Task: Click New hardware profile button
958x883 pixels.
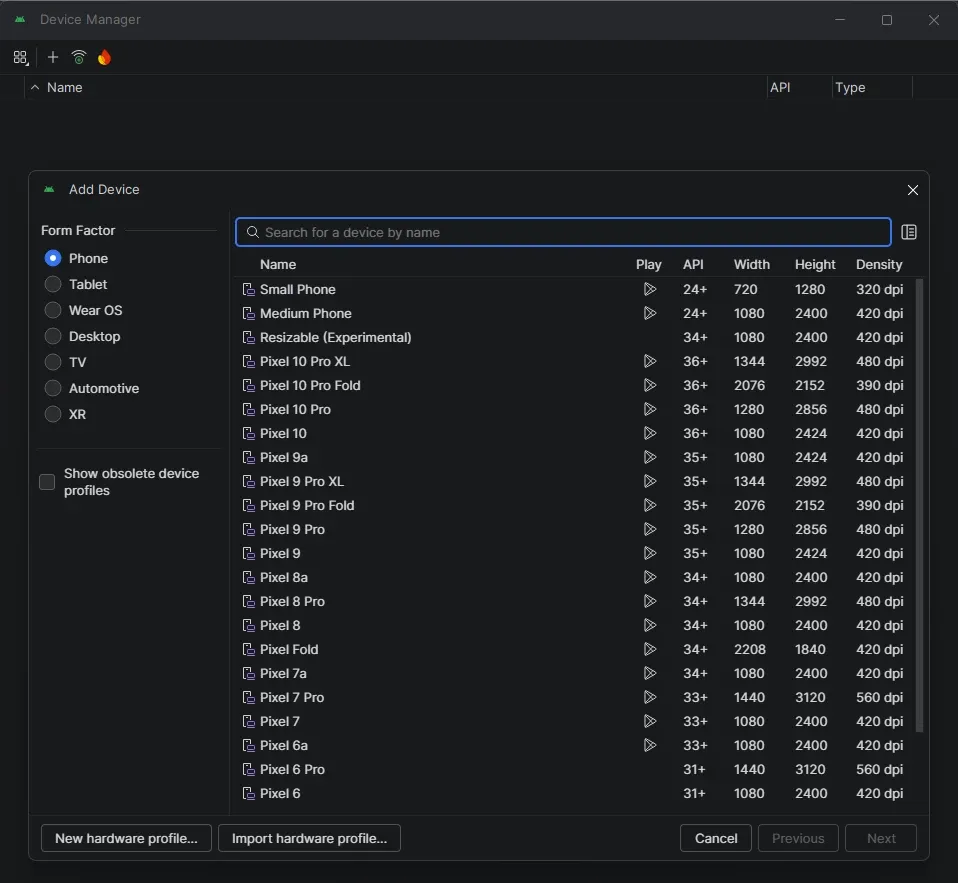Action: tap(126, 838)
